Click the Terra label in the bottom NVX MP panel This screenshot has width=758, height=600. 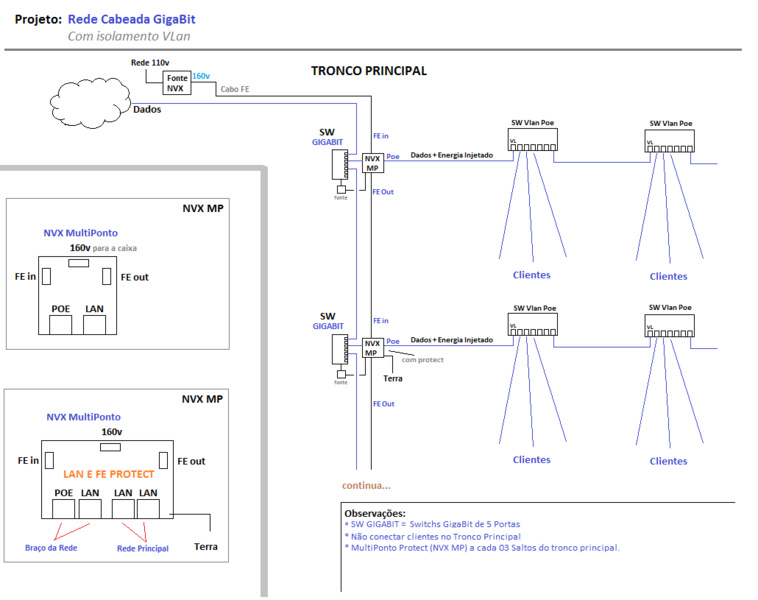click(206, 546)
